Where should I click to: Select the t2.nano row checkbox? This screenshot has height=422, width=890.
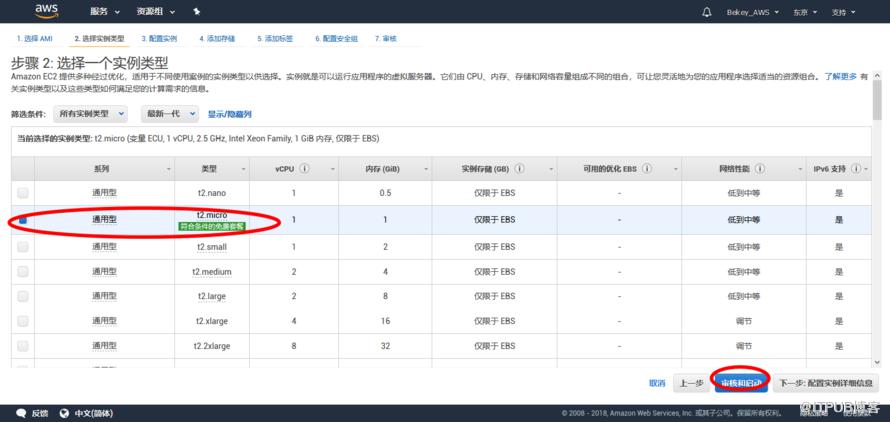23,193
